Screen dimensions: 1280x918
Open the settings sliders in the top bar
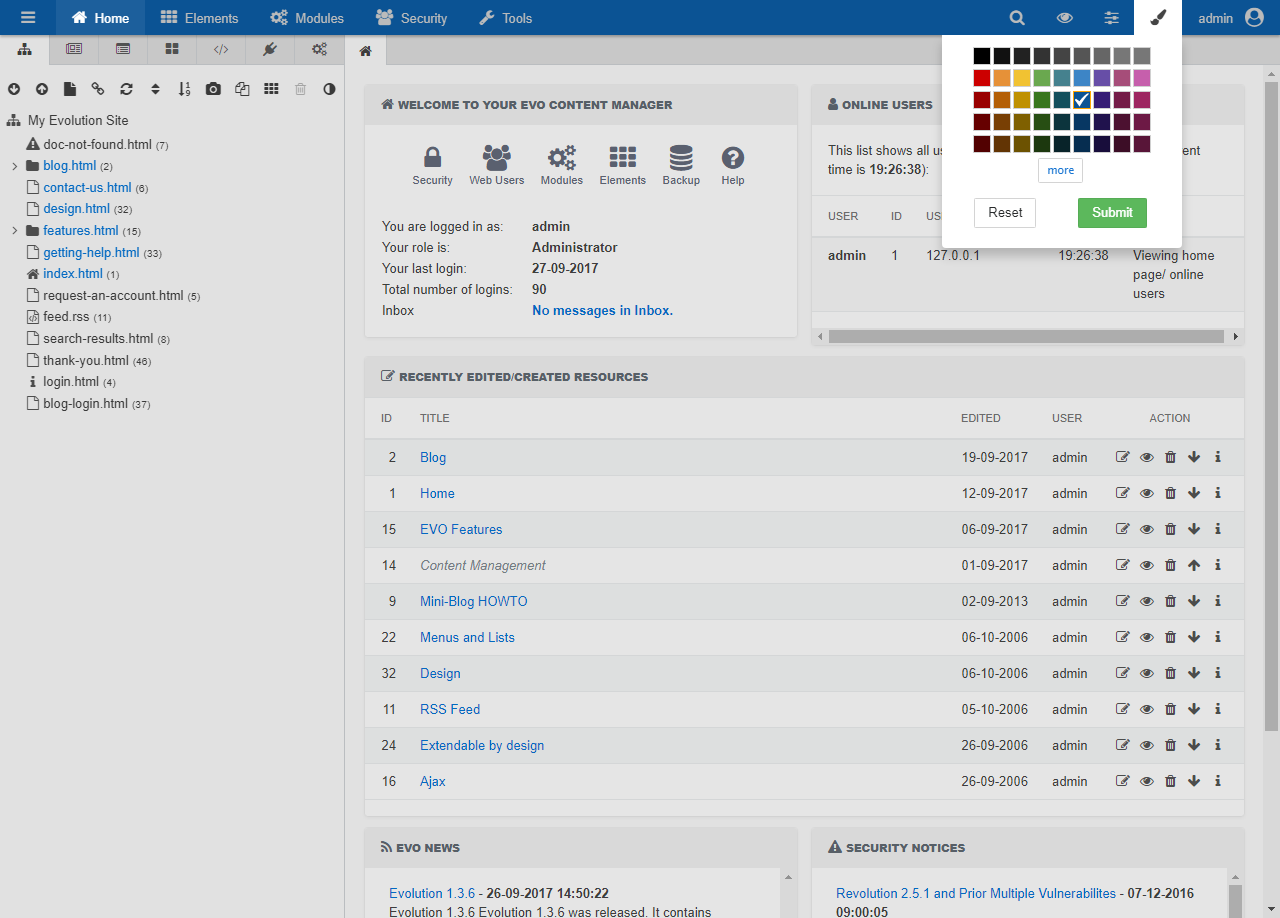pos(1112,17)
